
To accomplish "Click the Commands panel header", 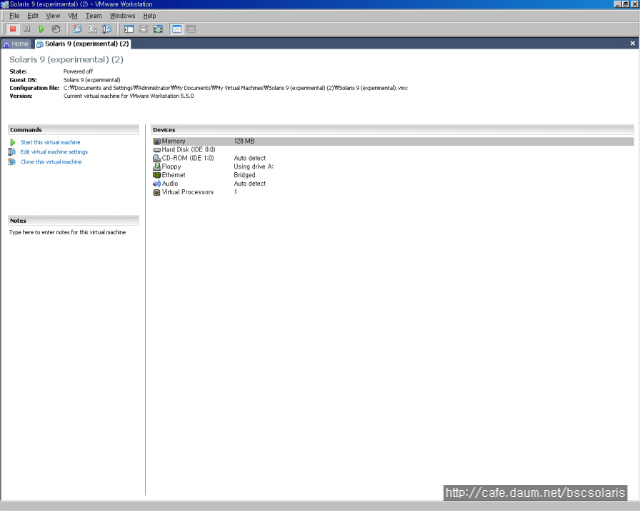I will click(x=73, y=130).
